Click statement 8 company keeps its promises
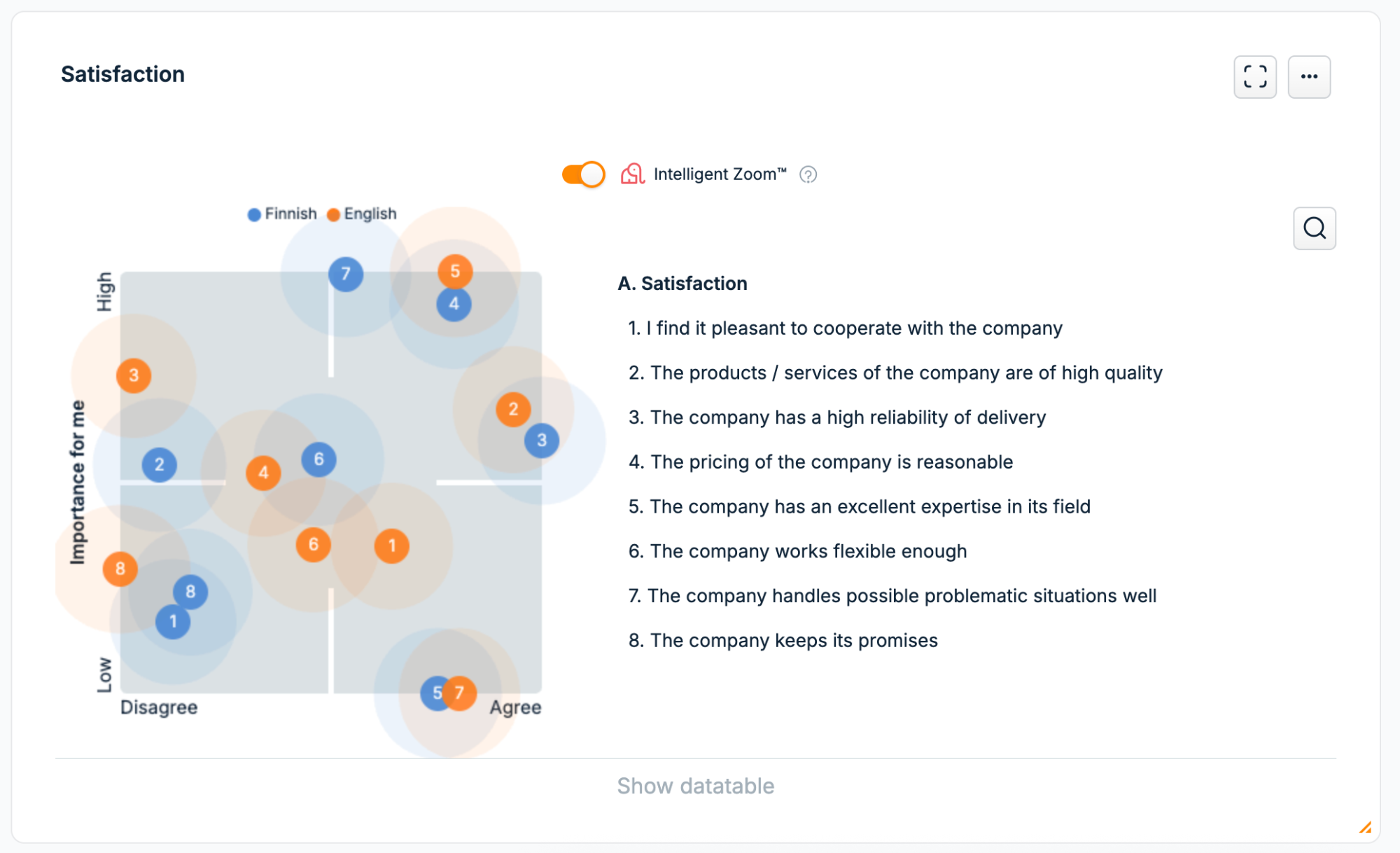Viewport: 1400px width, 853px height. tap(783, 641)
